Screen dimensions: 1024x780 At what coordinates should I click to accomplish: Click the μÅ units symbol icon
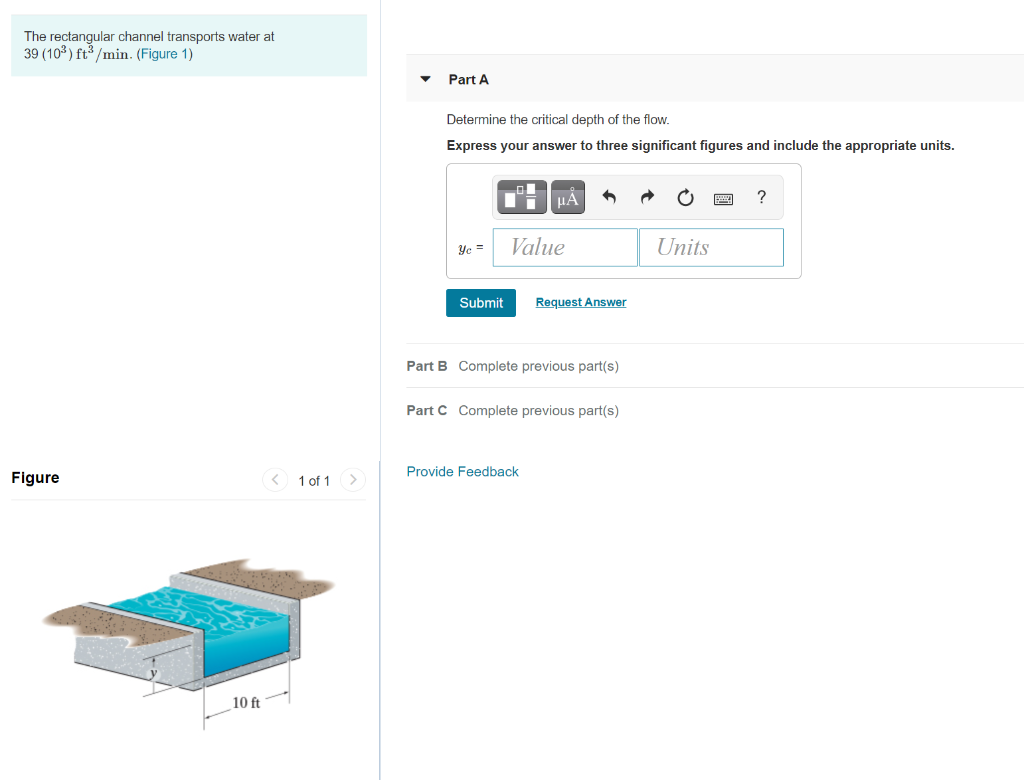567,196
